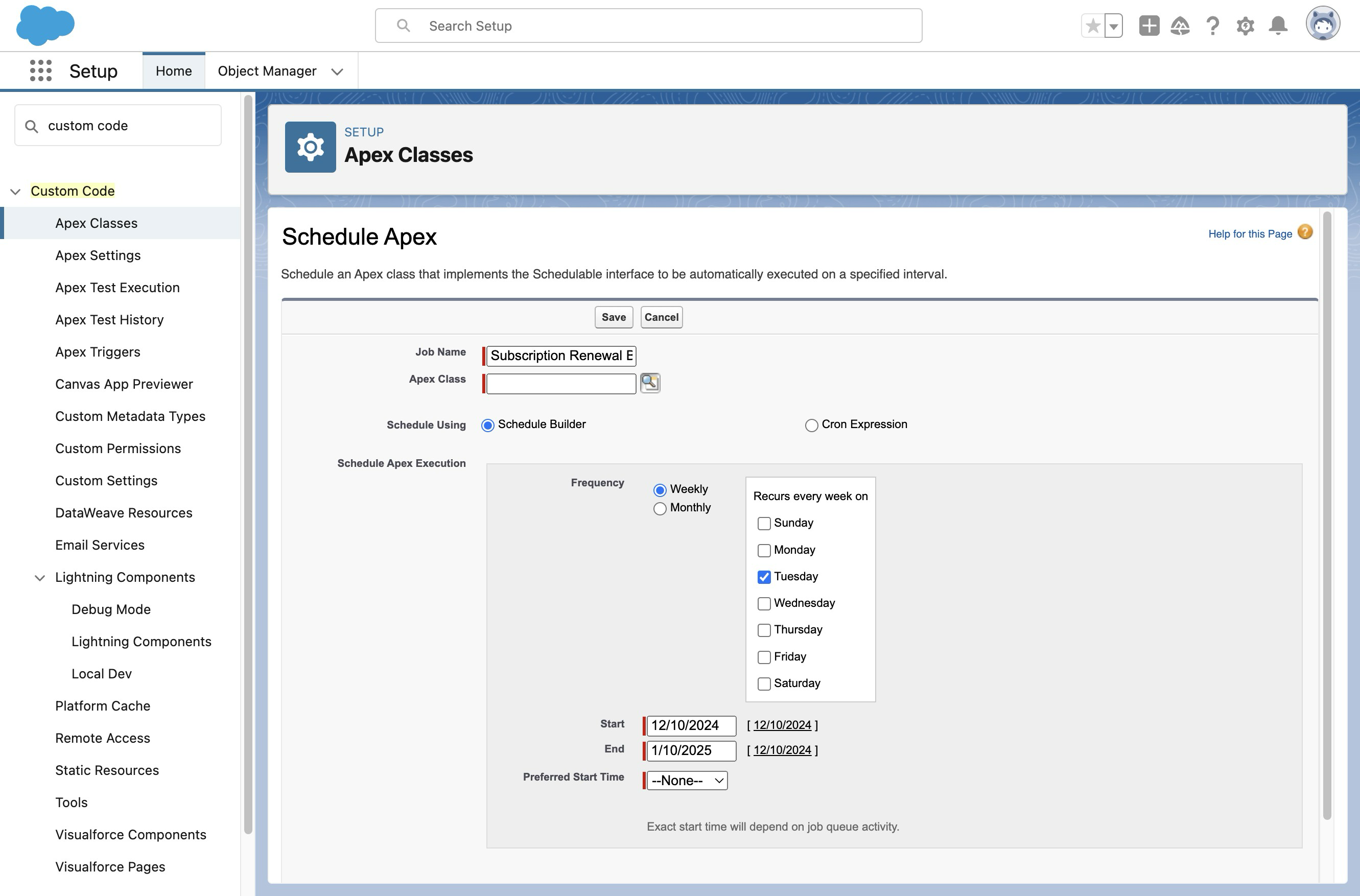Open the Global Actions plus icon
The image size is (1360, 896).
point(1148,26)
